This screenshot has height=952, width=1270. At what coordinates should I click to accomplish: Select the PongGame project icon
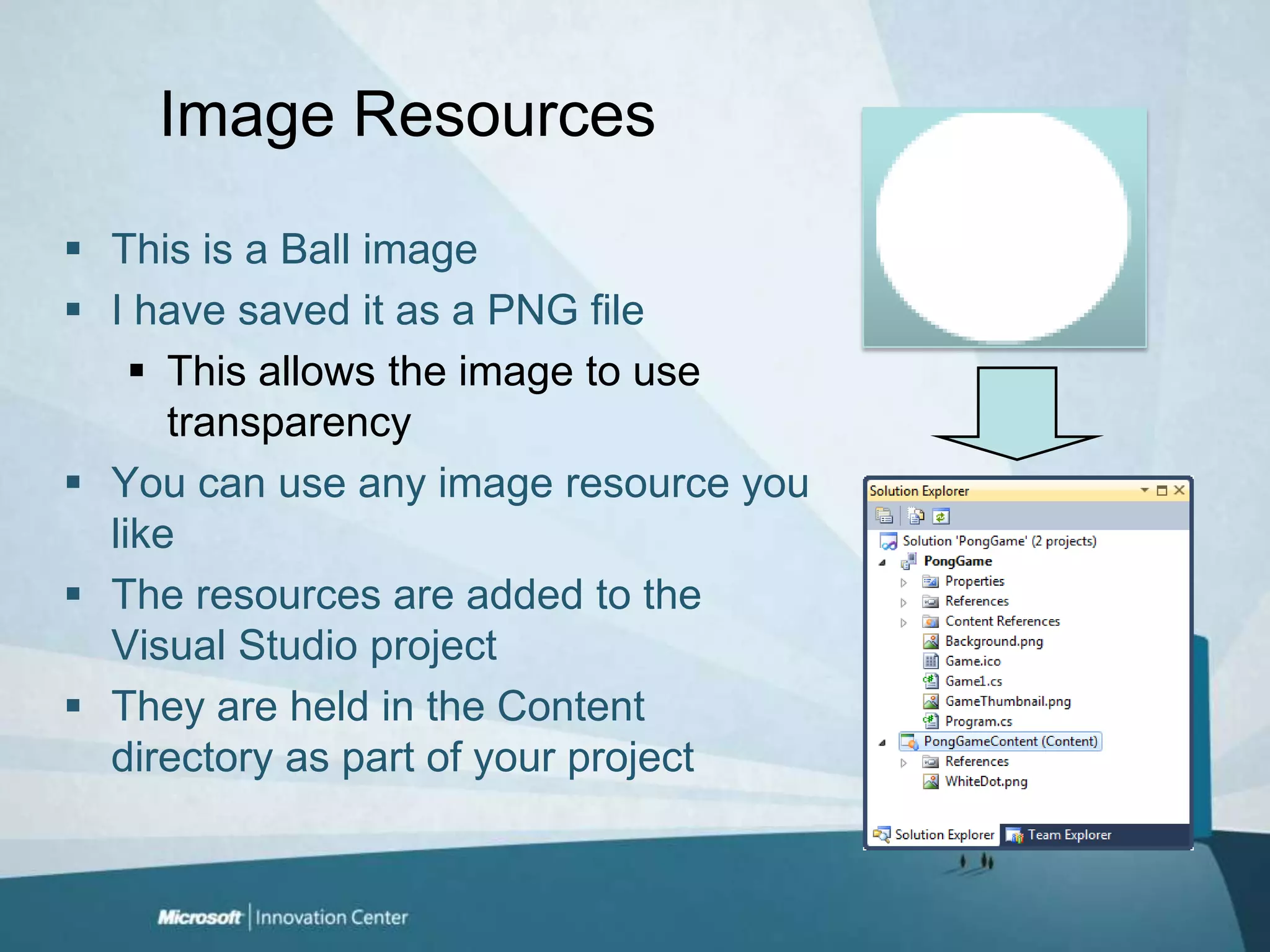coord(909,561)
